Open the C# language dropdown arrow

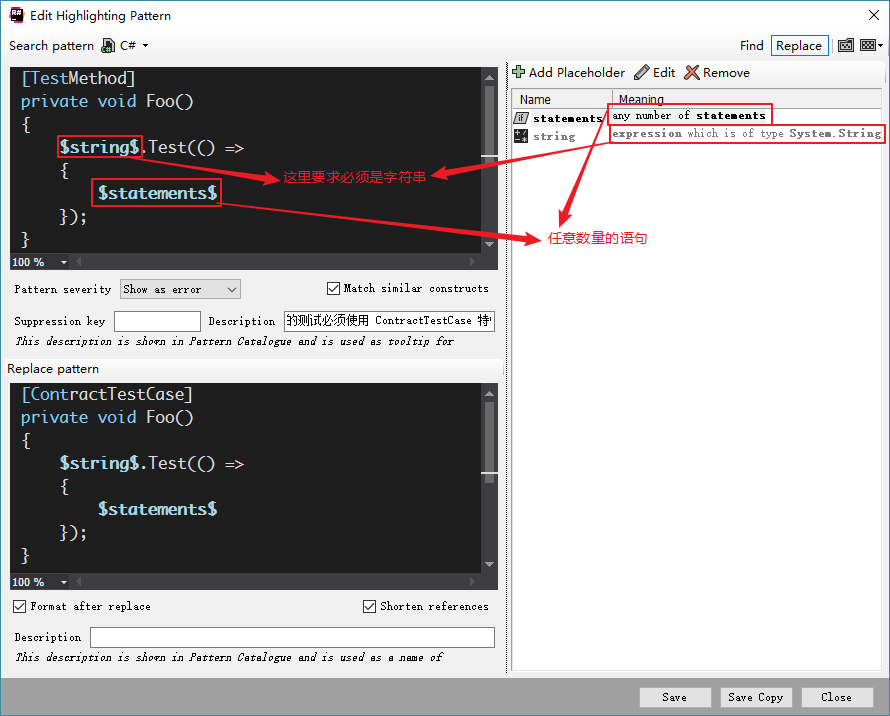click(x=145, y=45)
